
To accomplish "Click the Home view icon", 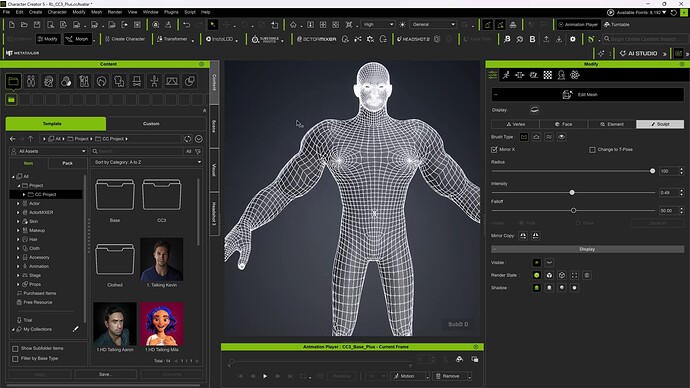I will 293,25.
